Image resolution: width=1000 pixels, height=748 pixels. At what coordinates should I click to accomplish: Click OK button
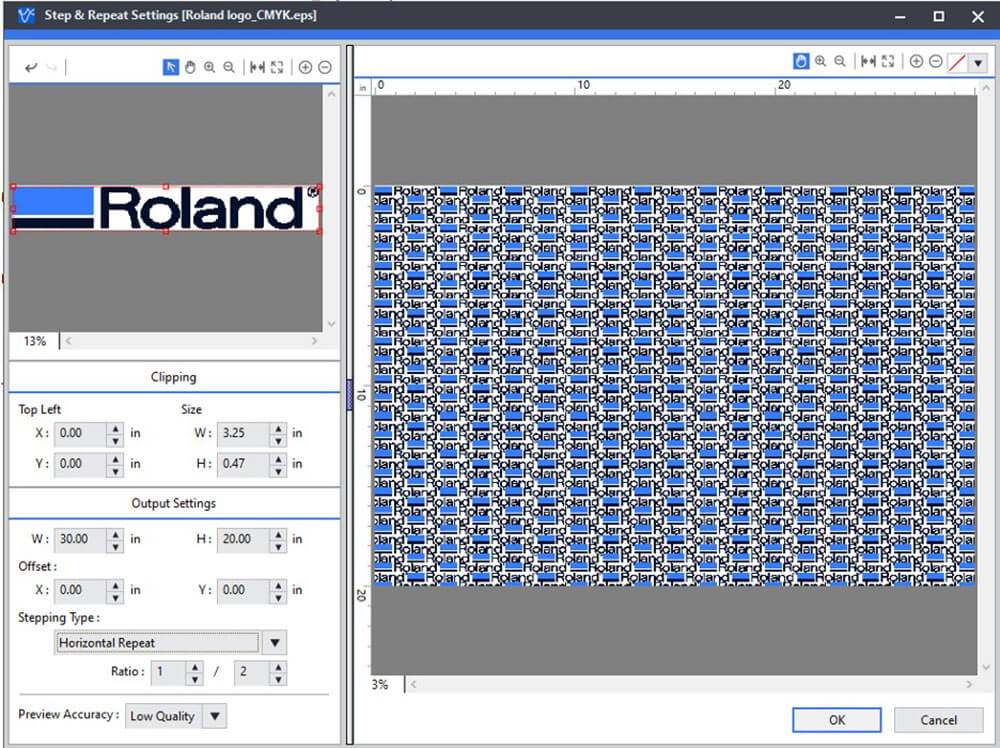[x=837, y=720]
